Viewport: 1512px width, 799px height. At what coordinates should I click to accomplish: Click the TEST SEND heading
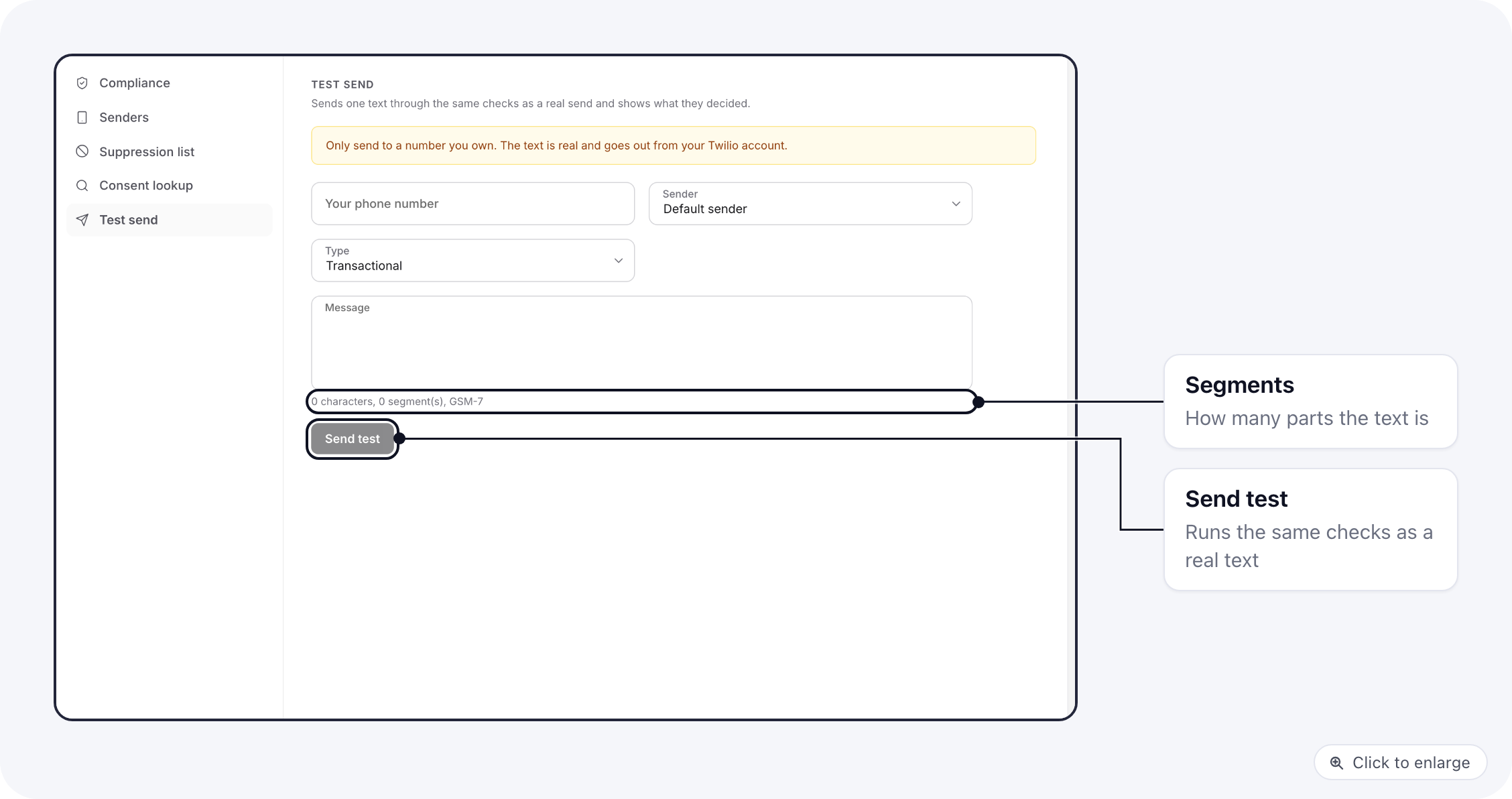pyautogui.click(x=342, y=84)
